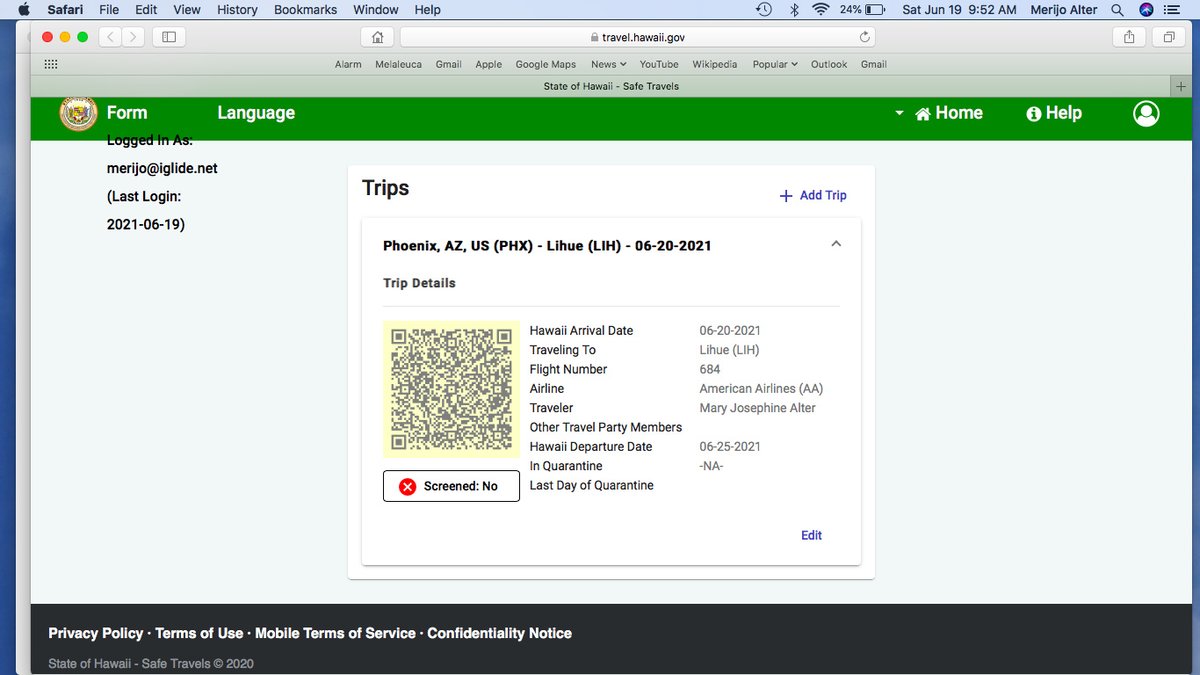Open the bookmarks grid icon
The width and height of the screenshot is (1200, 675).
click(x=51, y=64)
